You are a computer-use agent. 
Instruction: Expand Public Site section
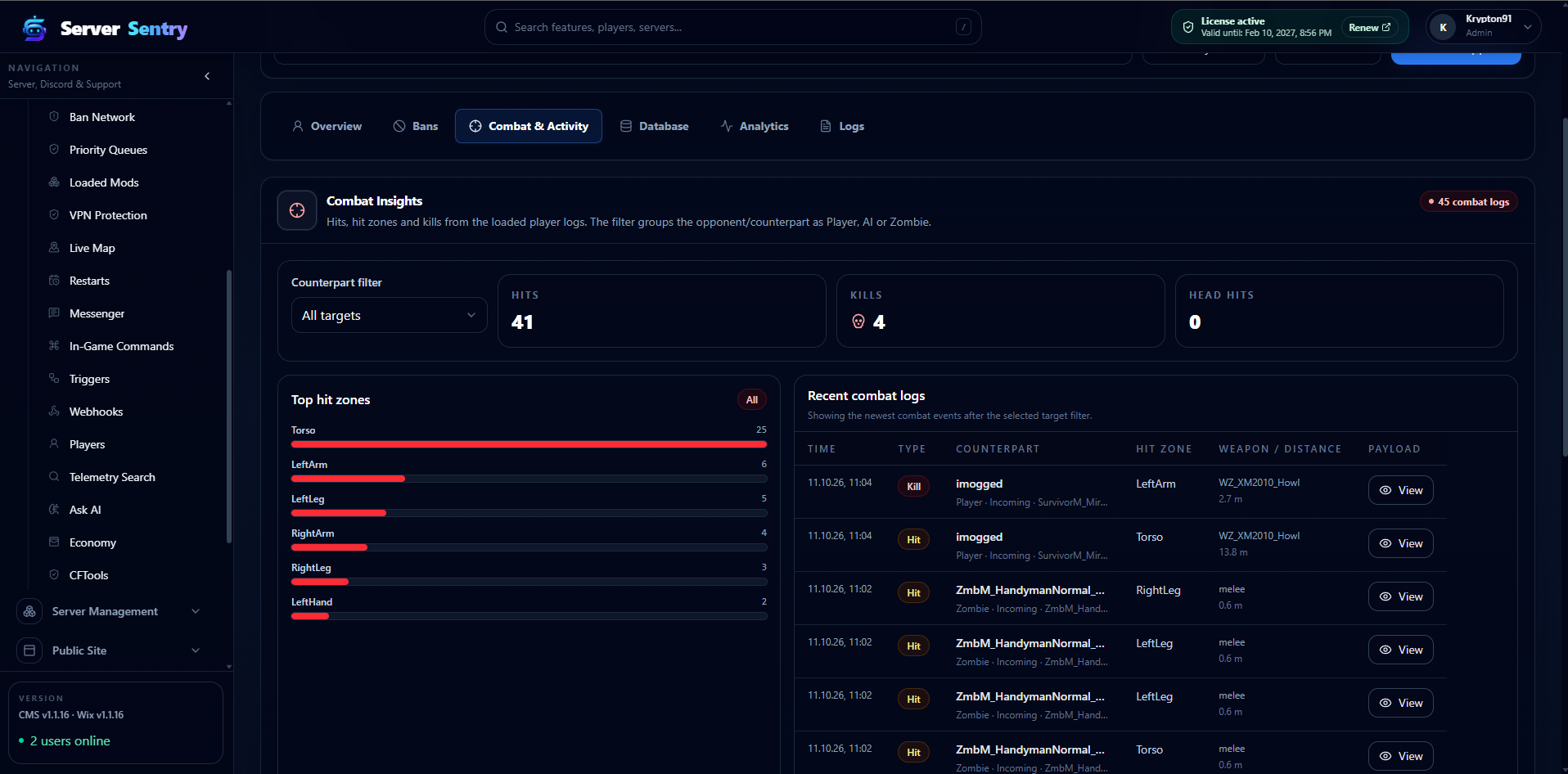[x=109, y=650]
